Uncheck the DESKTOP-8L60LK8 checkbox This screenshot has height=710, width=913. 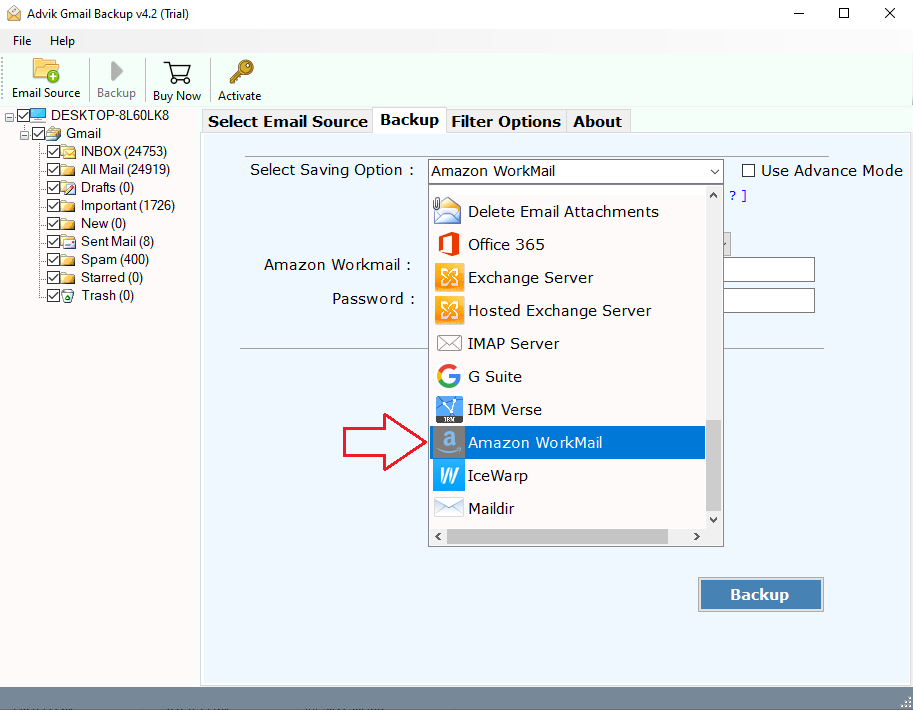pos(23,115)
